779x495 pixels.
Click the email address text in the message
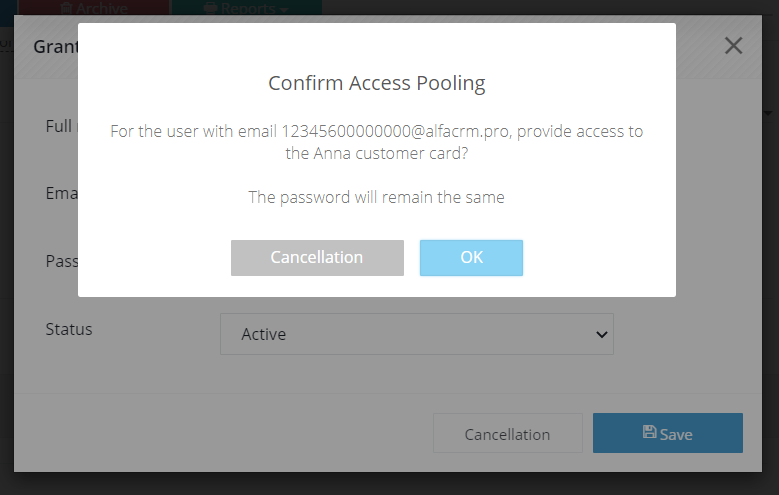[395, 131]
